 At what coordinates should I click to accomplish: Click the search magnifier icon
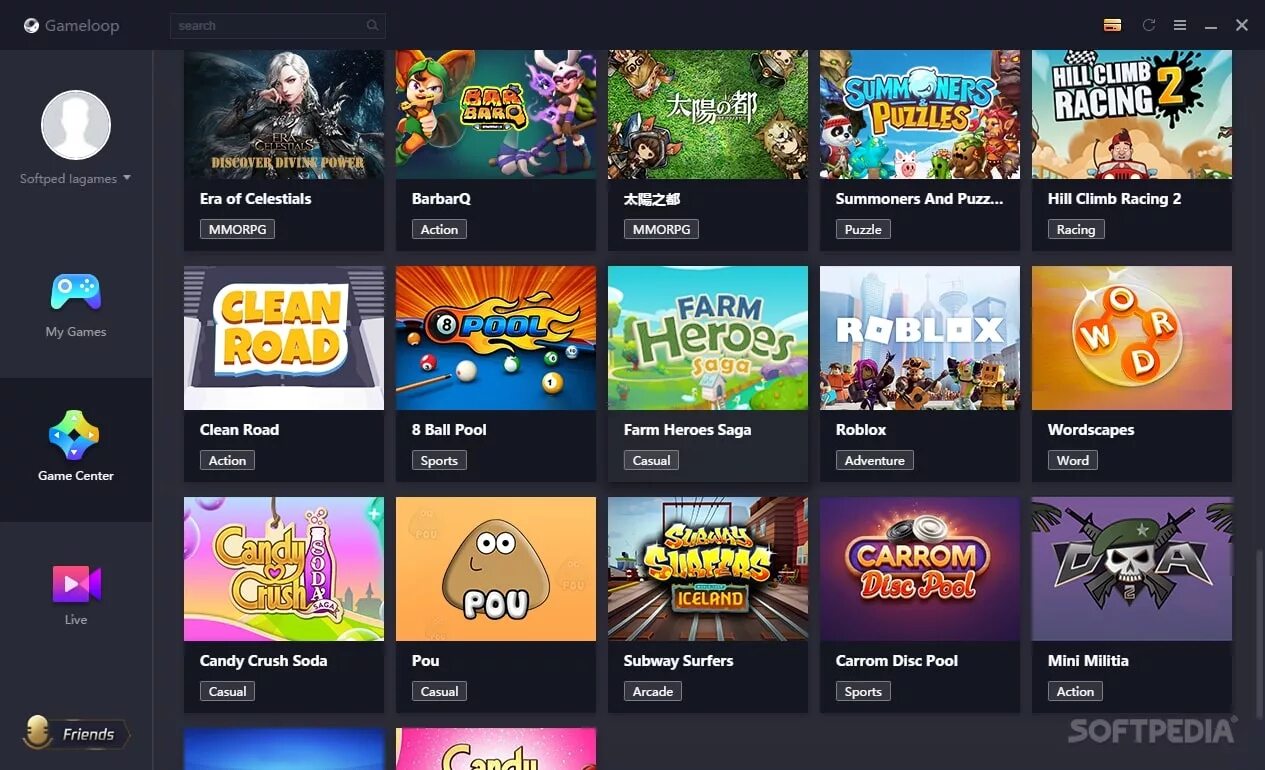point(373,26)
